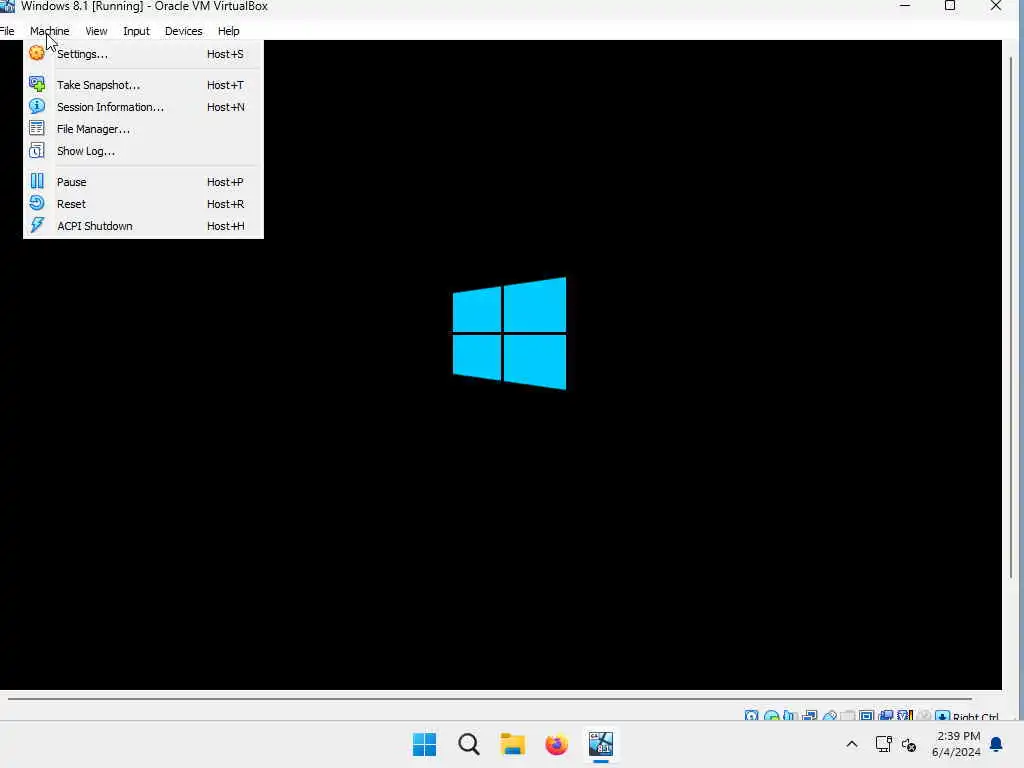The height and width of the screenshot is (768, 1024).
Task: Click the horizontal scrollbar under VM display
Action: [490, 699]
